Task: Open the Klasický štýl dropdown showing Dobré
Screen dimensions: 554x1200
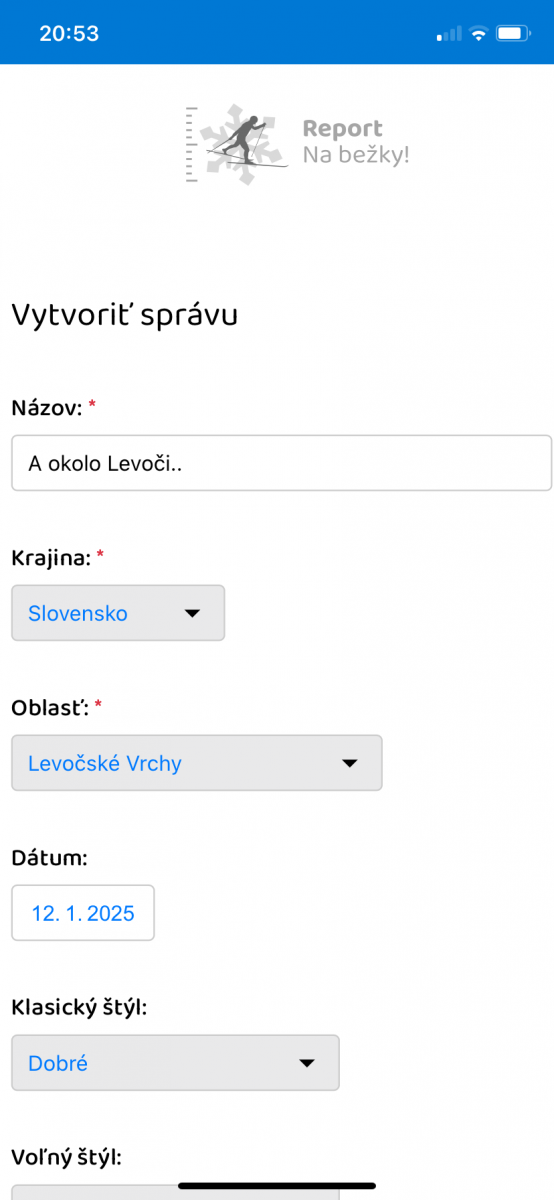Action: [x=175, y=1063]
